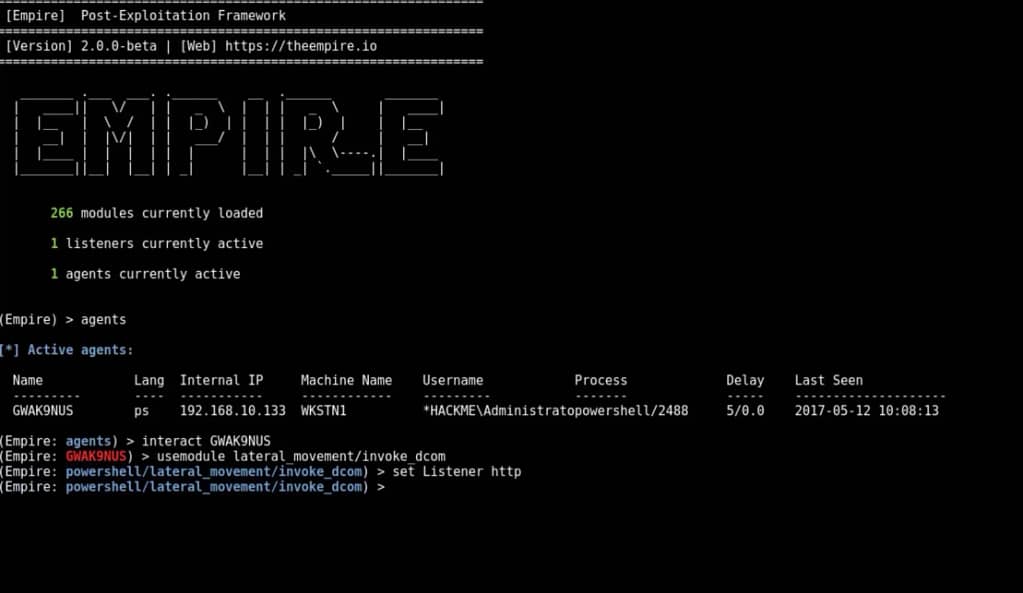Click the "1 listeners currently active" line

coord(157,244)
